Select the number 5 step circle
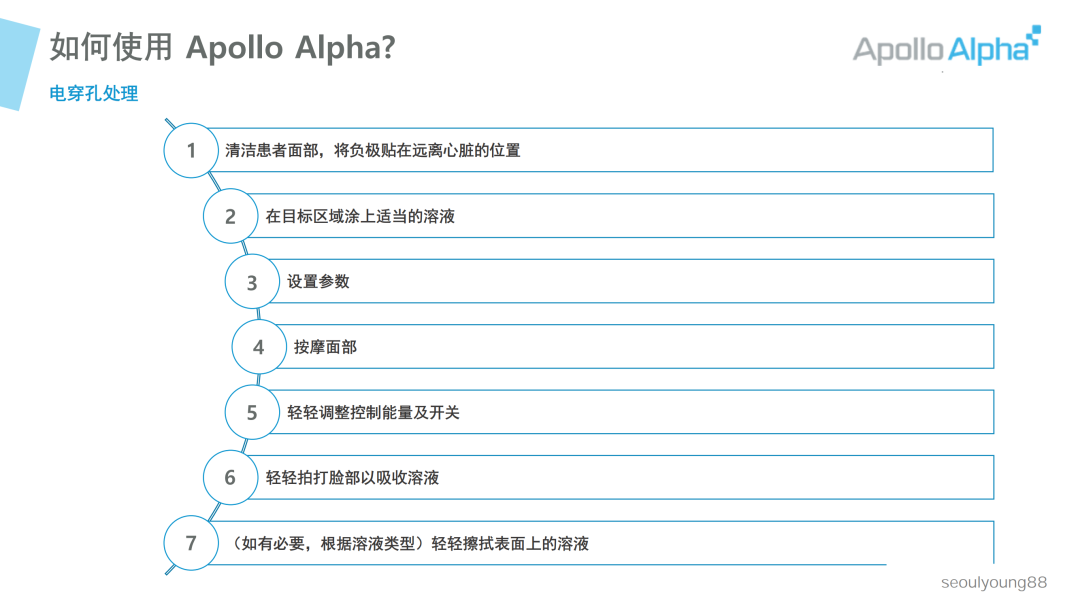The width and height of the screenshot is (1080, 607). (x=252, y=412)
